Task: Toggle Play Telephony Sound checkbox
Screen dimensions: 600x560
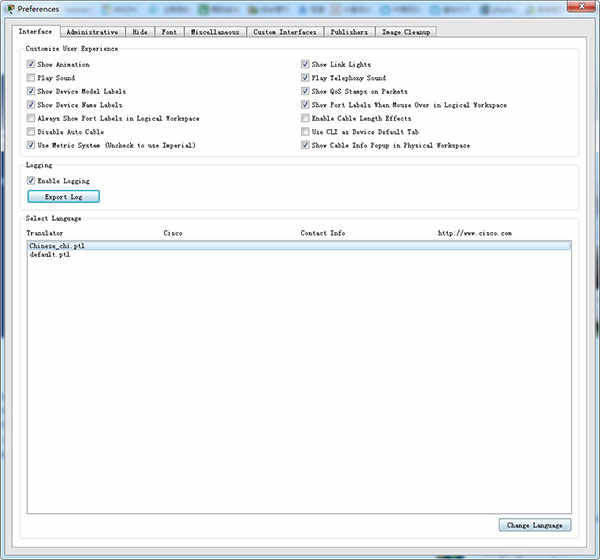Action: (x=305, y=78)
